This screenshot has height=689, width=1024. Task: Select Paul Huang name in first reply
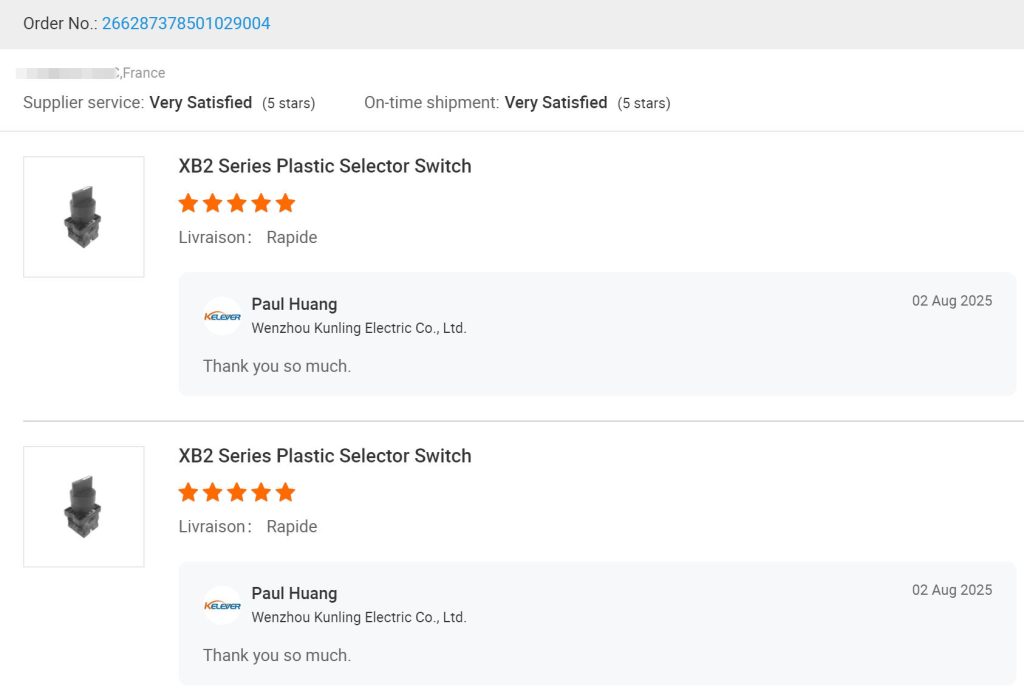pyautogui.click(x=294, y=304)
